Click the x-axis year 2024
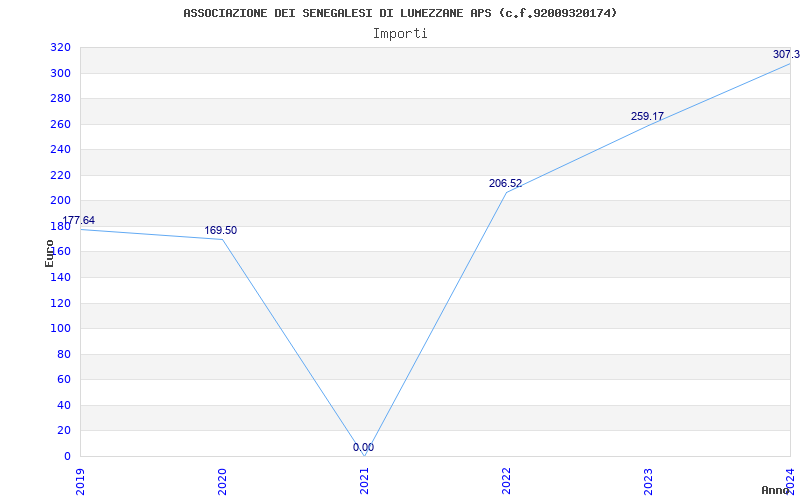 [x=790, y=481]
